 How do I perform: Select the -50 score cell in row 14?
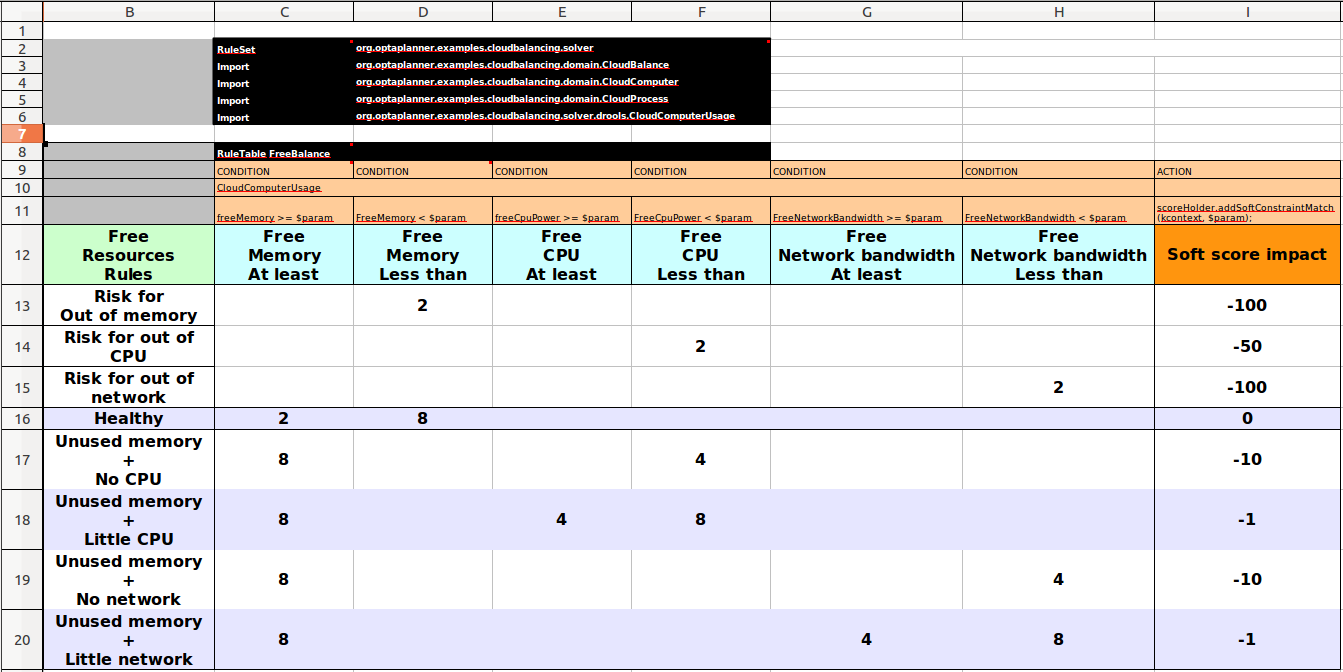[1247, 346]
